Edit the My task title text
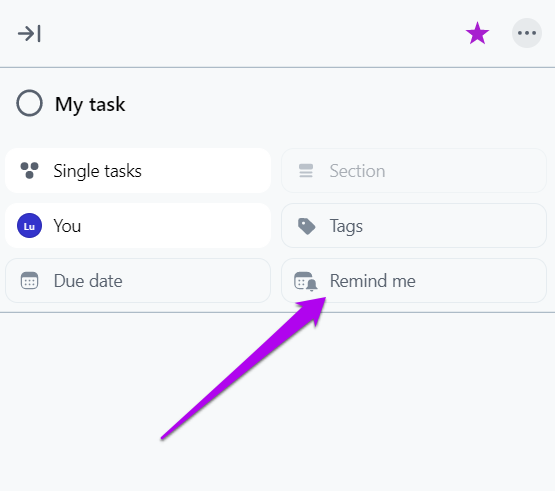 pos(90,104)
